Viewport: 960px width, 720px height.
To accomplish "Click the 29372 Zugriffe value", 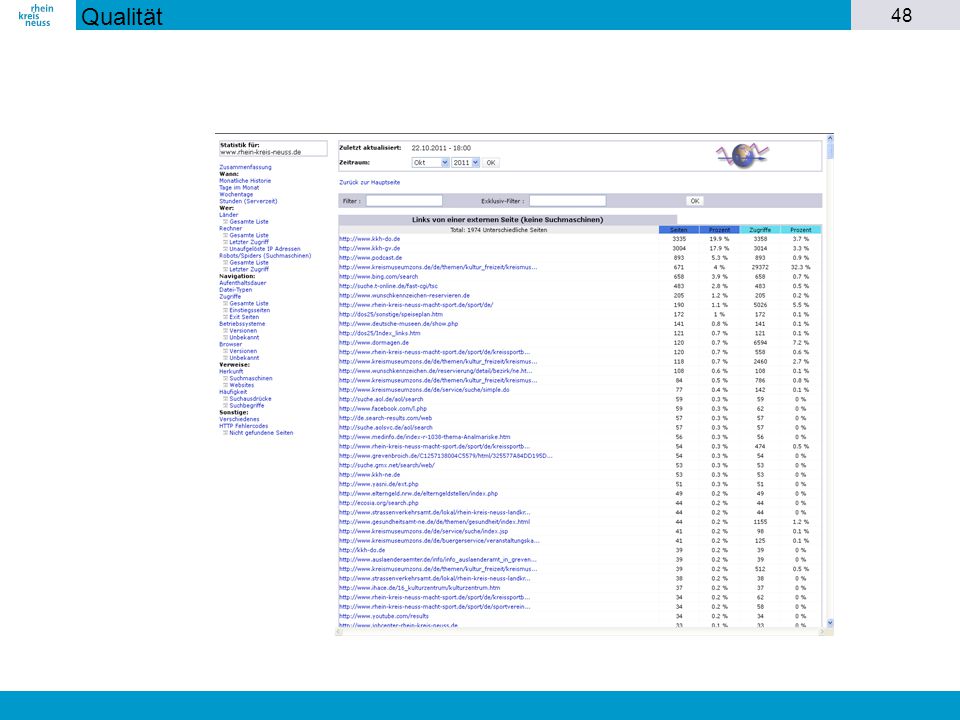I will pos(760,268).
